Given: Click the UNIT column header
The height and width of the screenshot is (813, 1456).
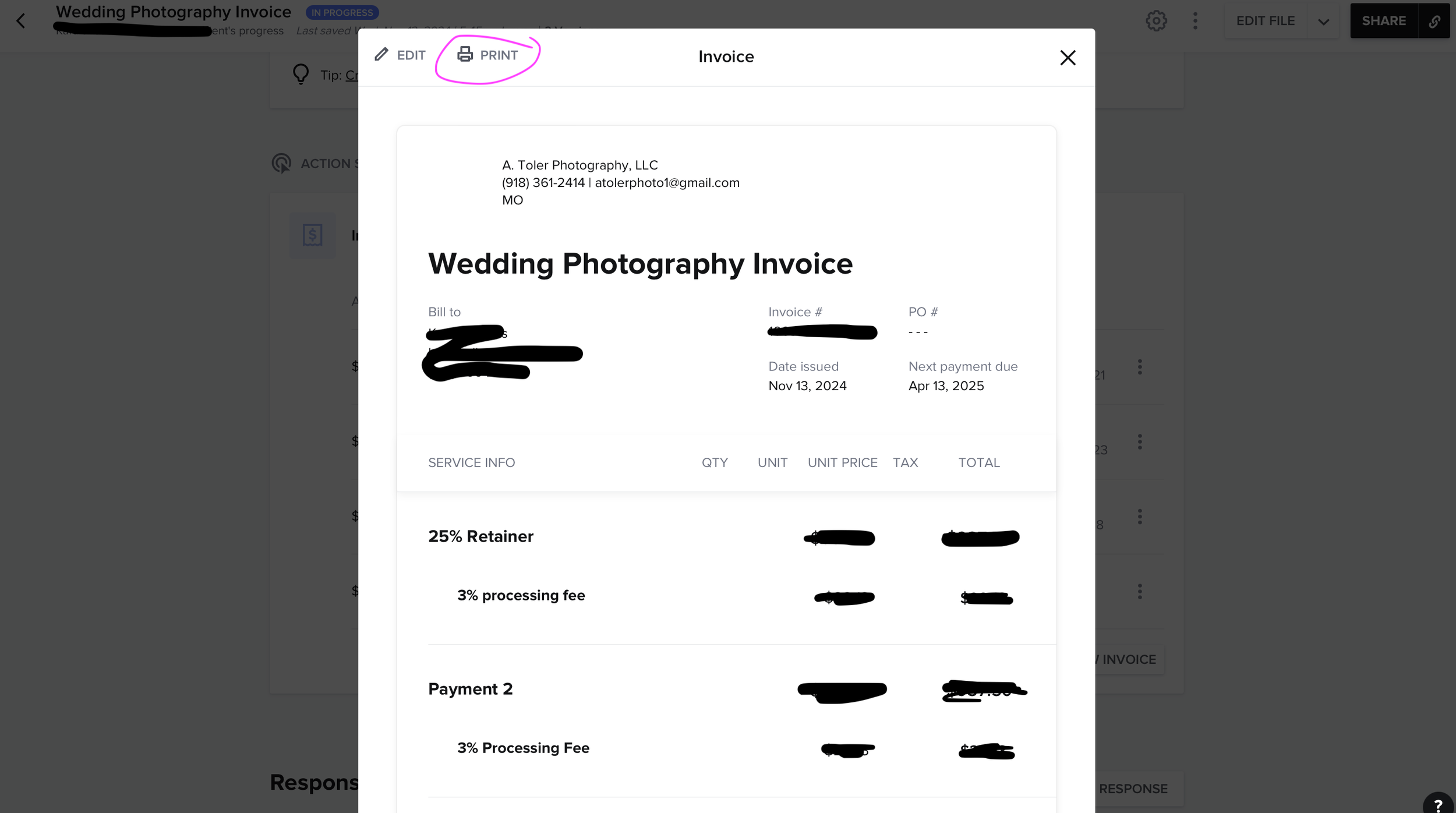Looking at the screenshot, I should [772, 463].
